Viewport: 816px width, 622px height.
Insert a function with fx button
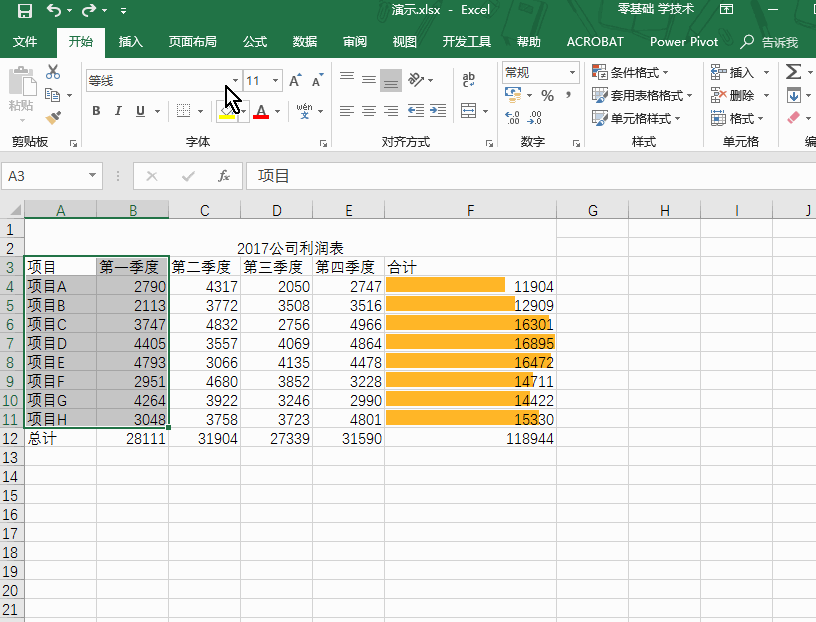224,176
